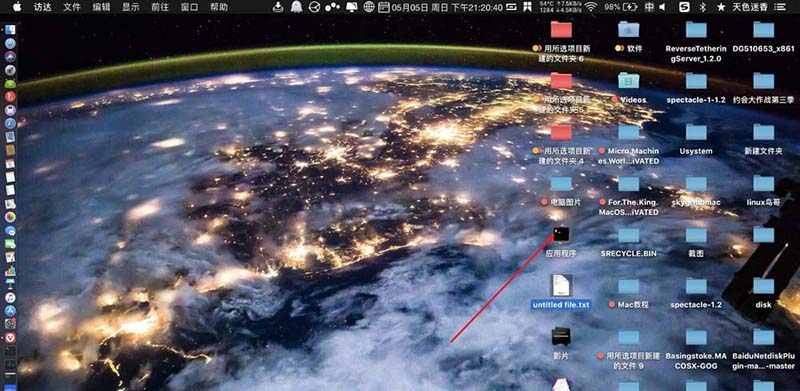Click the star icon in menu bar
Screen dimensions: 800x391
point(720,7)
